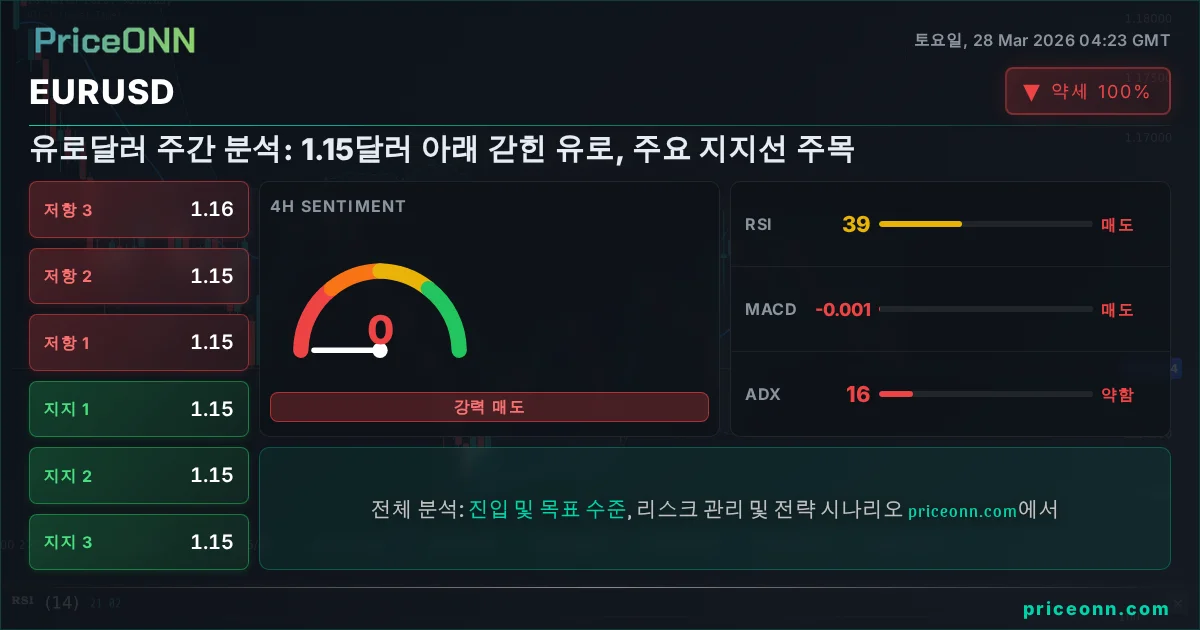Select the 저항 3 level at 1.16
Screen dimensions: 1200x630
click(138, 209)
